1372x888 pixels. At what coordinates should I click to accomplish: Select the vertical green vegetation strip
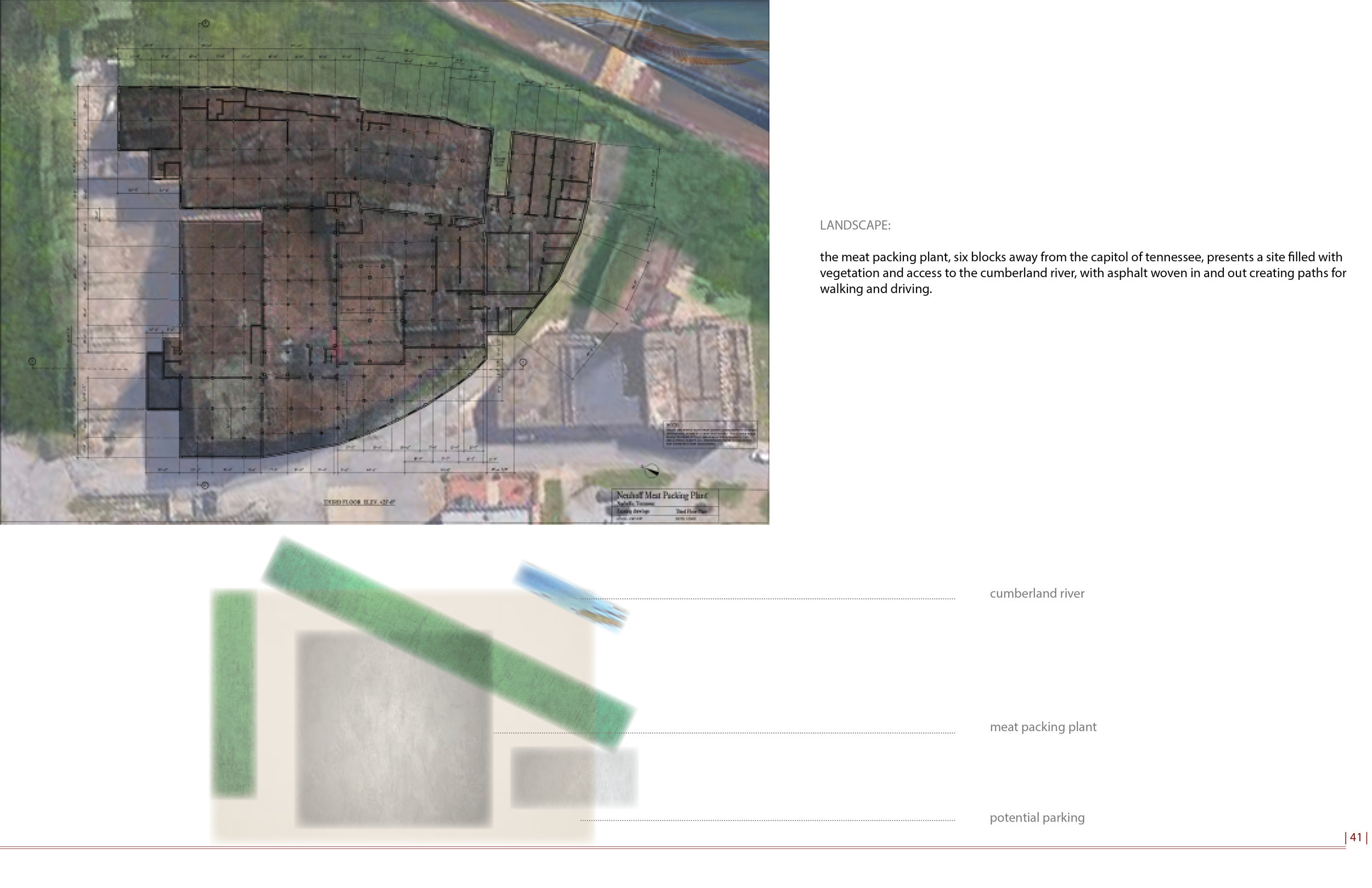(233, 694)
